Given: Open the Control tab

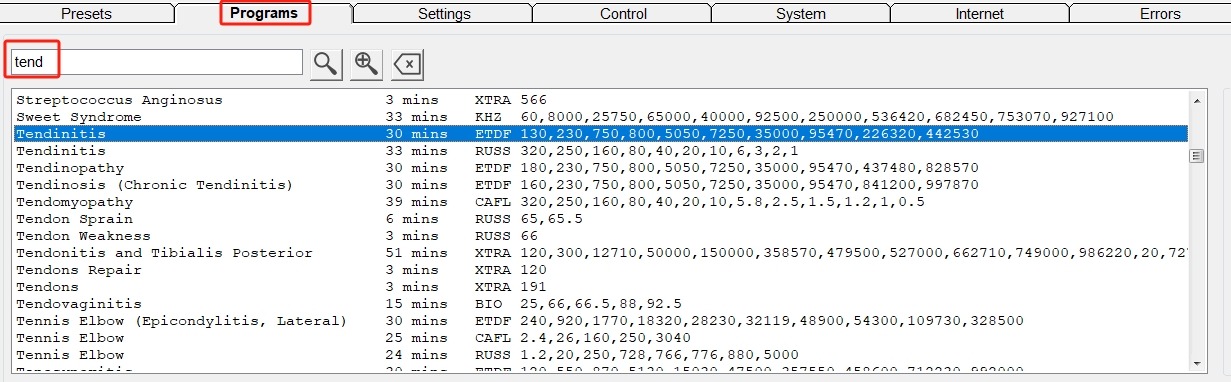Looking at the screenshot, I should [622, 14].
